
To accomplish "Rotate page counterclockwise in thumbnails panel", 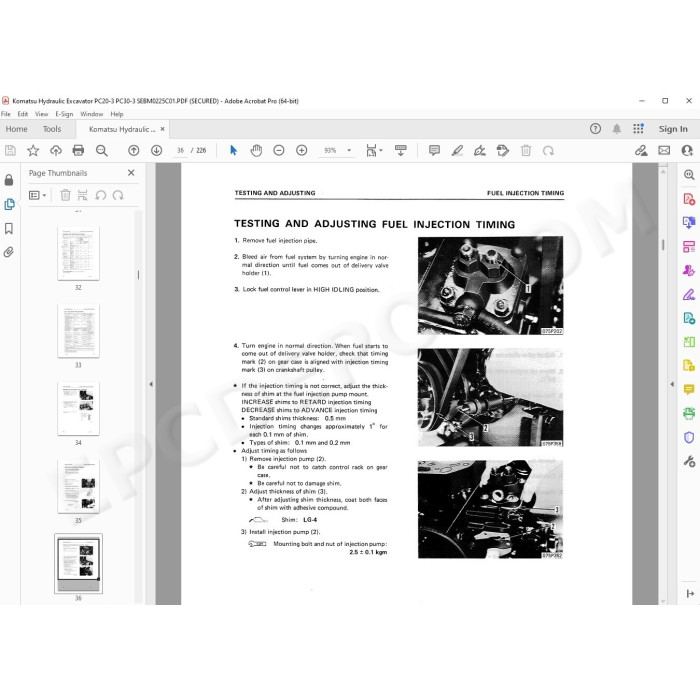I will (100, 195).
